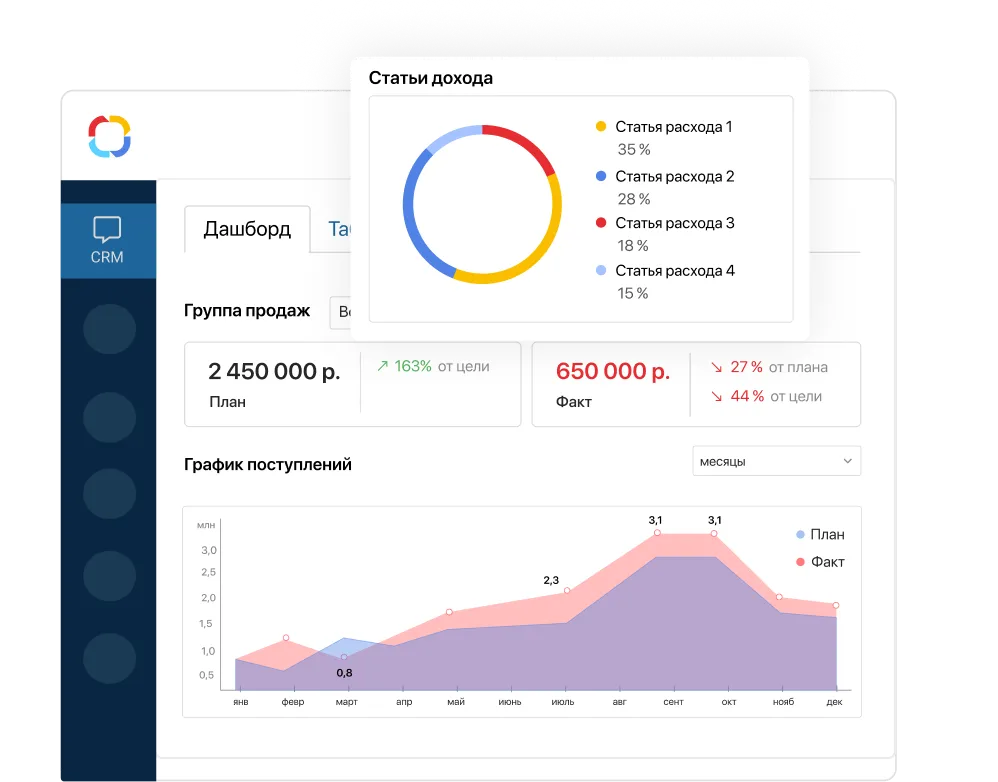Click the сент data point labeled 3,1
Viewport: 998px width, 782px height.
(657, 533)
